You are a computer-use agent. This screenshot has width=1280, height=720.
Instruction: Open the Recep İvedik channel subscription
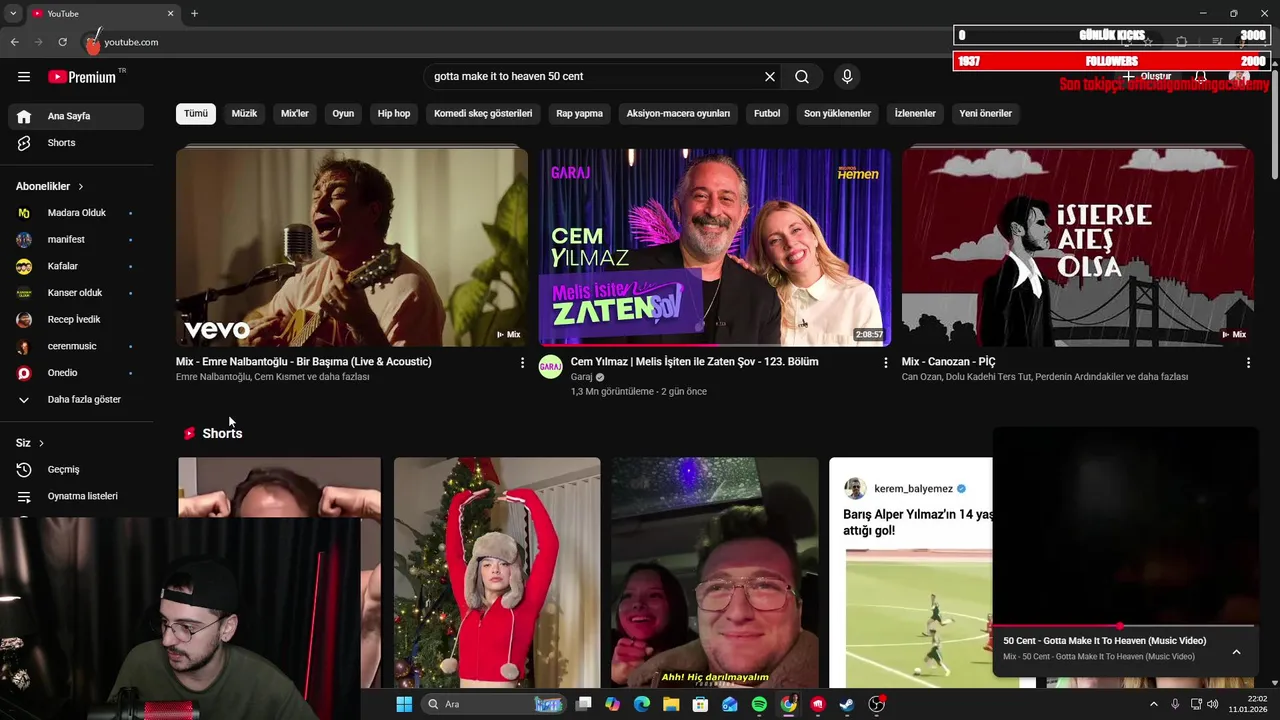tap(76, 320)
